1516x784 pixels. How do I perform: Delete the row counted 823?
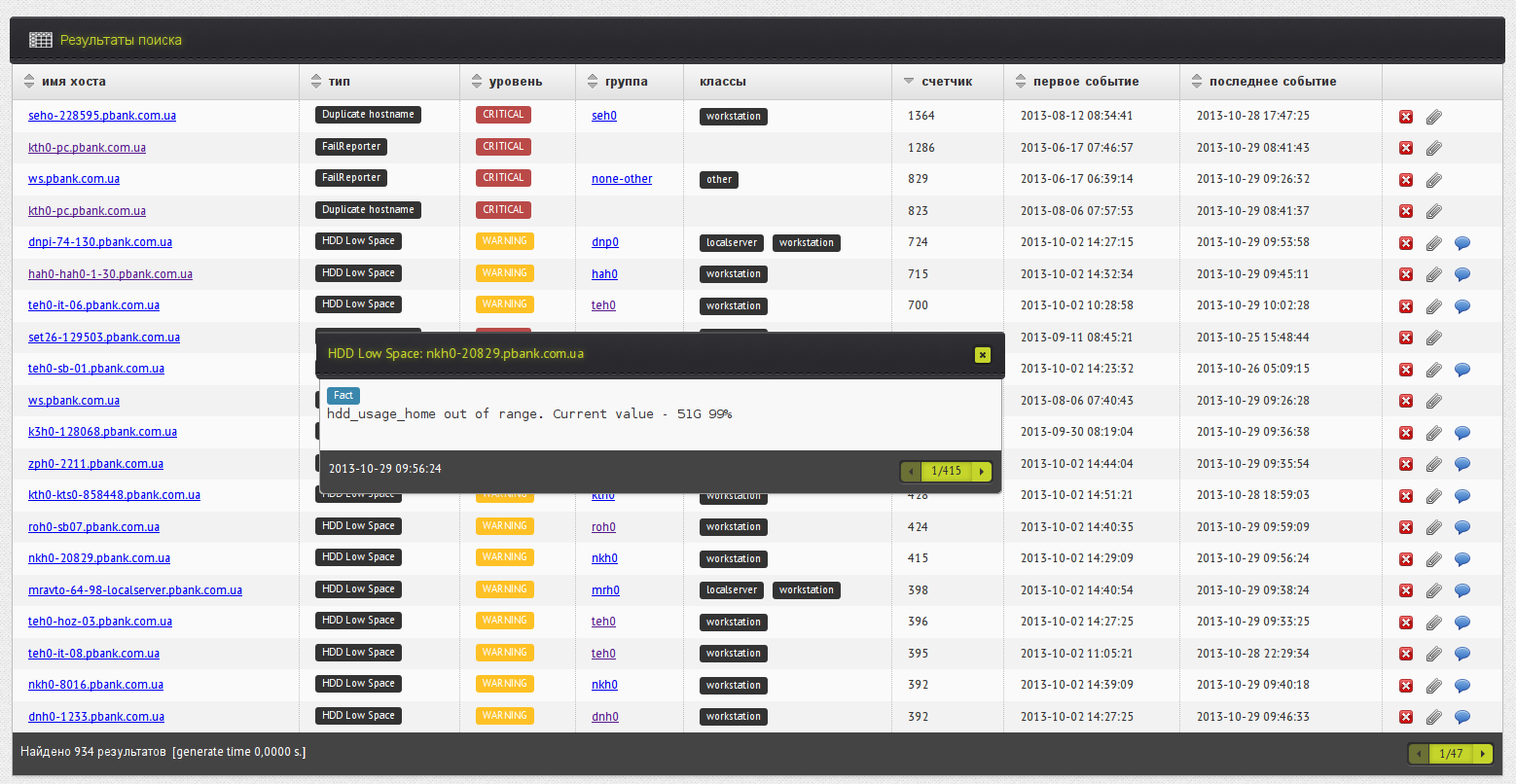(x=1406, y=211)
